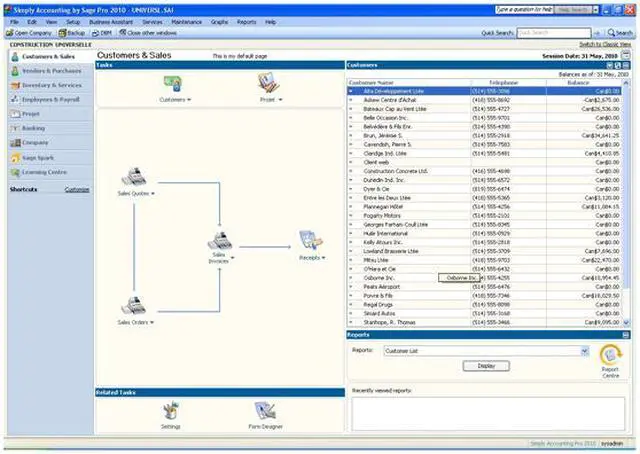Click the DBM toolbar button
This screenshot has height=454, width=640.
point(102,33)
